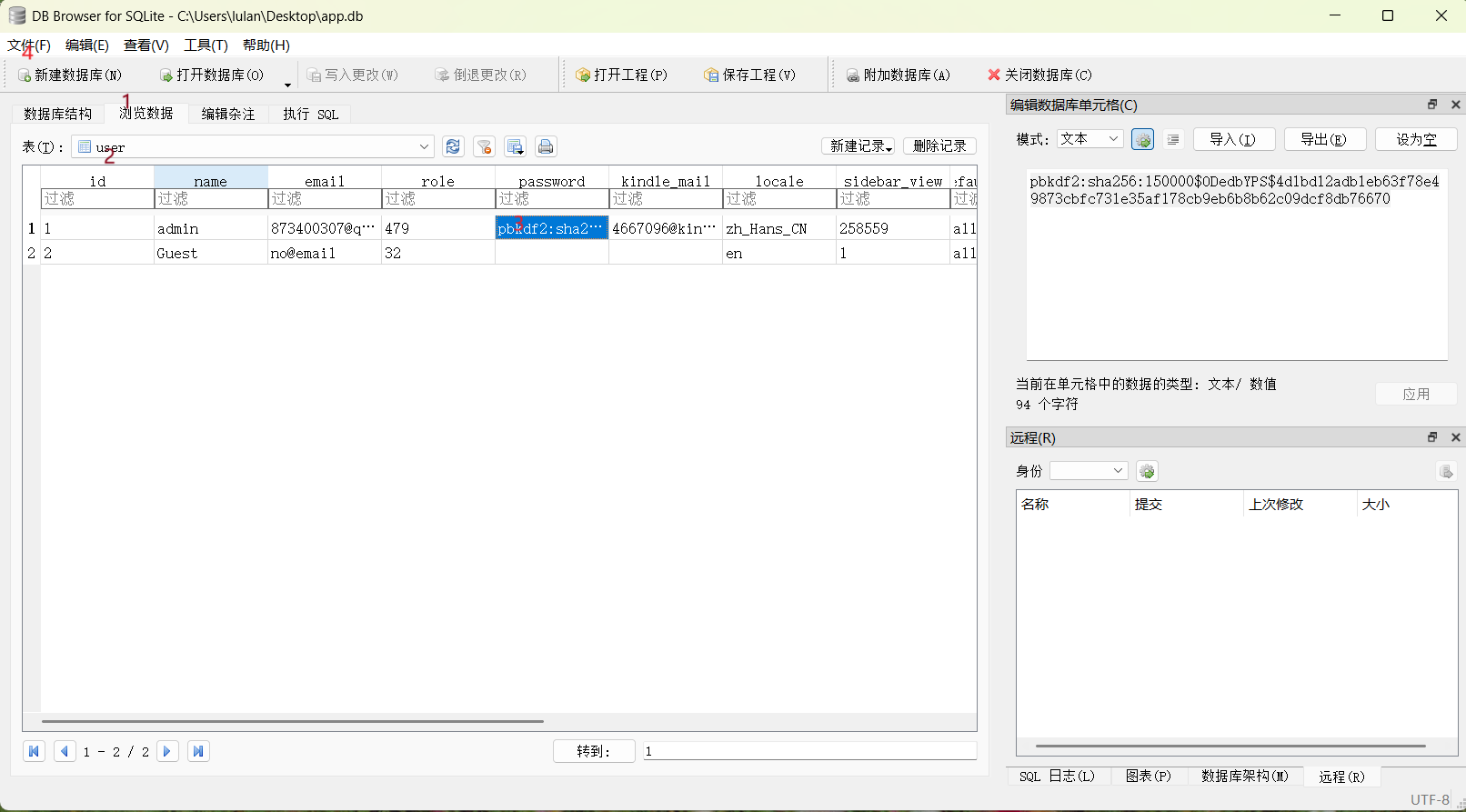Jump to the last record with the last-page arrow
This screenshot has width=1466, height=812.
pos(198,751)
